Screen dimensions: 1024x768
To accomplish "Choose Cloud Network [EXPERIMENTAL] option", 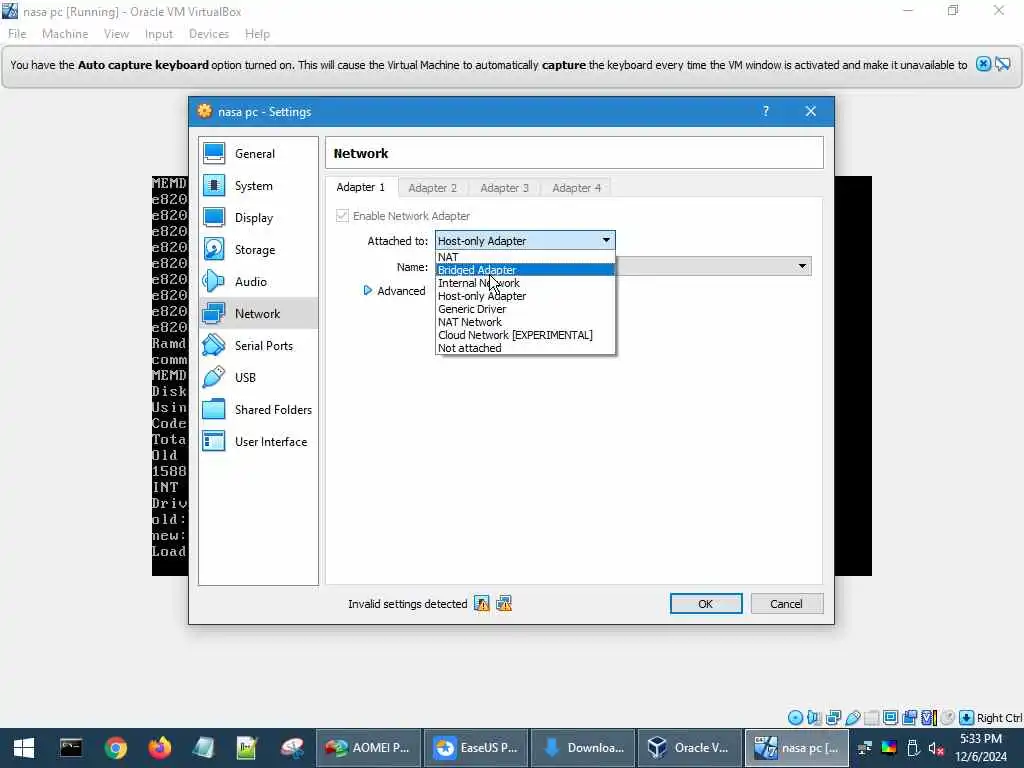I will click(525, 335).
